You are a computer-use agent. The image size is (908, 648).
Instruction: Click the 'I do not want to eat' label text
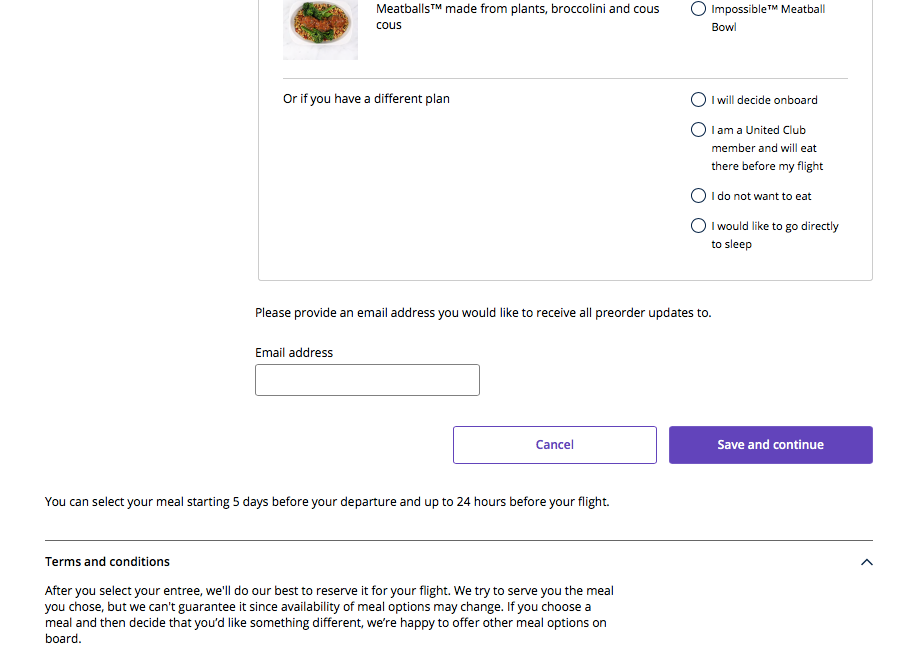(761, 196)
